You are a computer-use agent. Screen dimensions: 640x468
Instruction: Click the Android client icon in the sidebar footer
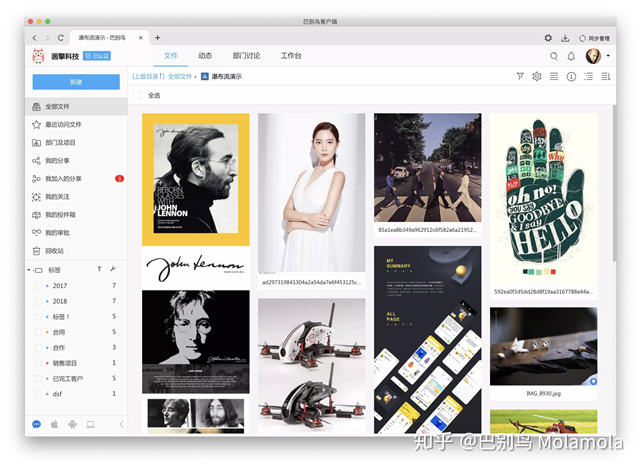[72, 424]
